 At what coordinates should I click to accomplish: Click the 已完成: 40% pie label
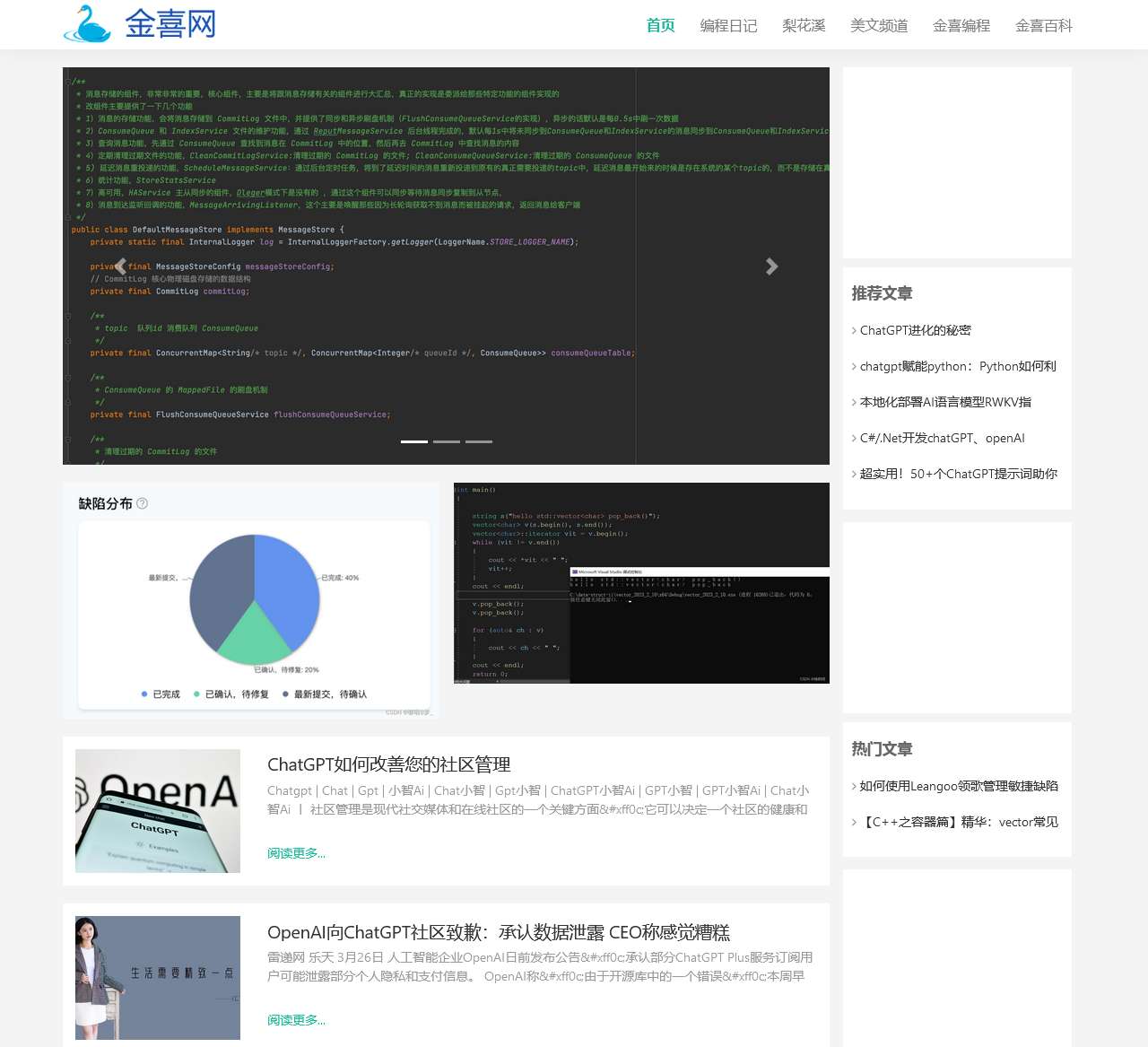[x=340, y=578]
